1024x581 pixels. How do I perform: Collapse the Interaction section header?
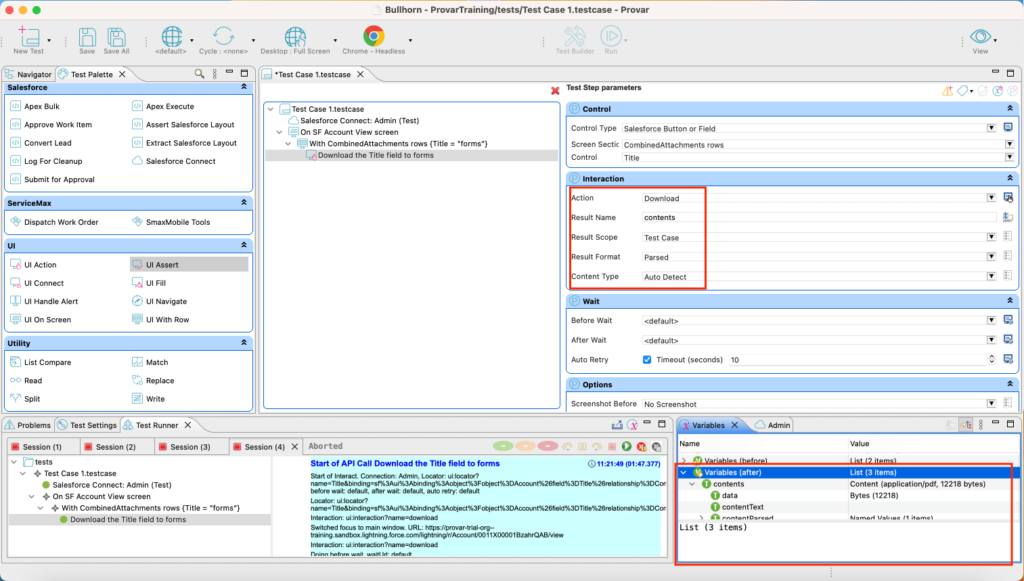click(1009, 179)
